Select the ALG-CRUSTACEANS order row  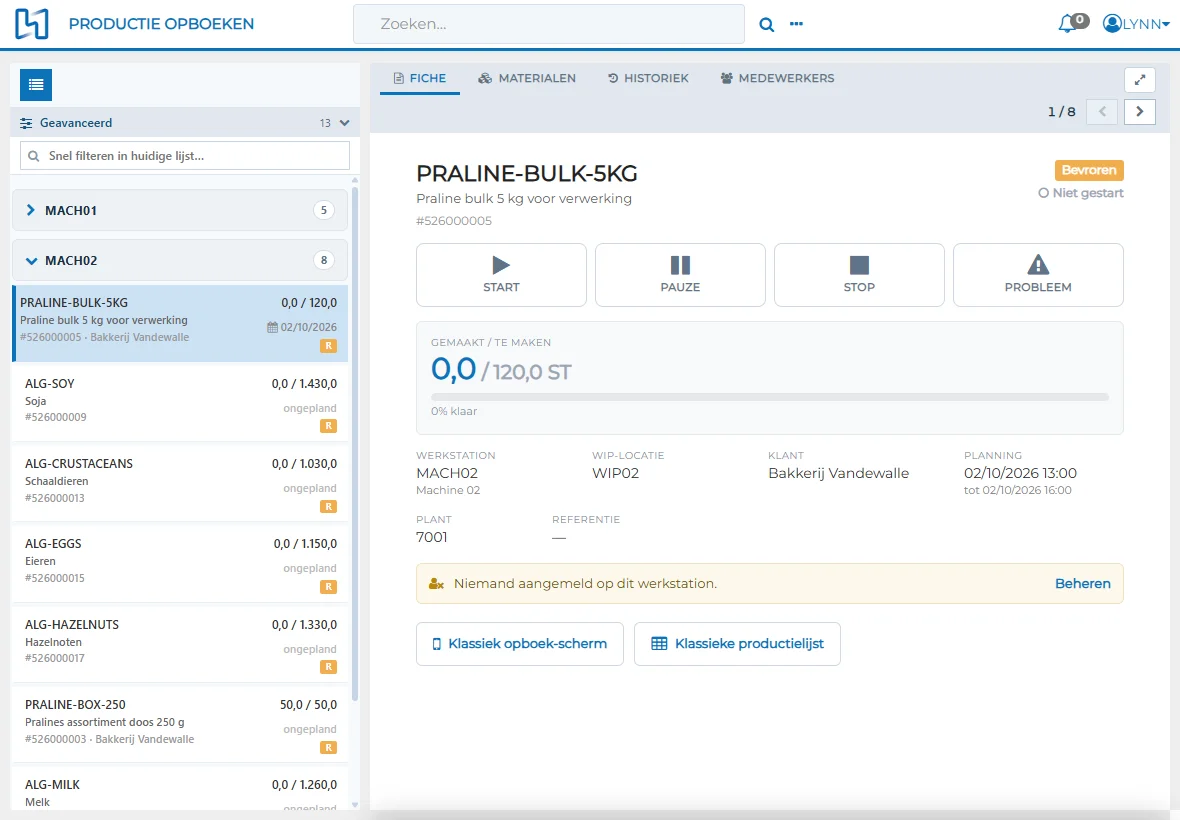coord(180,483)
